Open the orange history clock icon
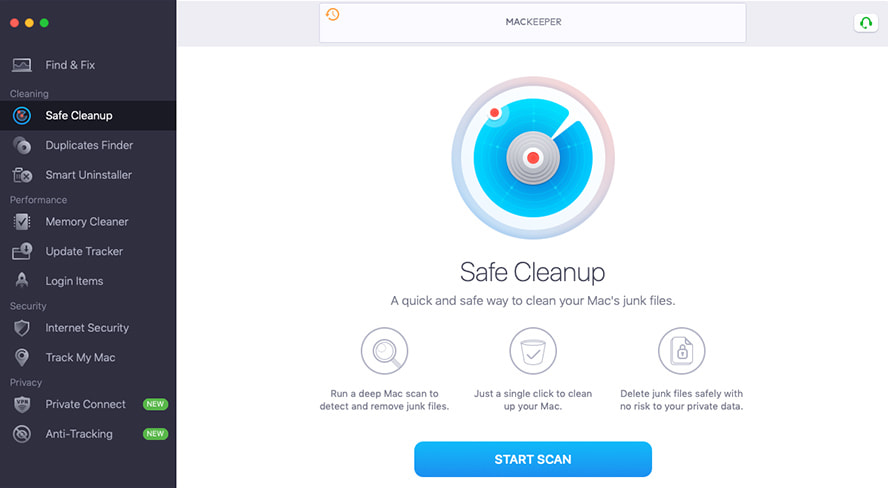This screenshot has height=488, width=888. (332, 14)
